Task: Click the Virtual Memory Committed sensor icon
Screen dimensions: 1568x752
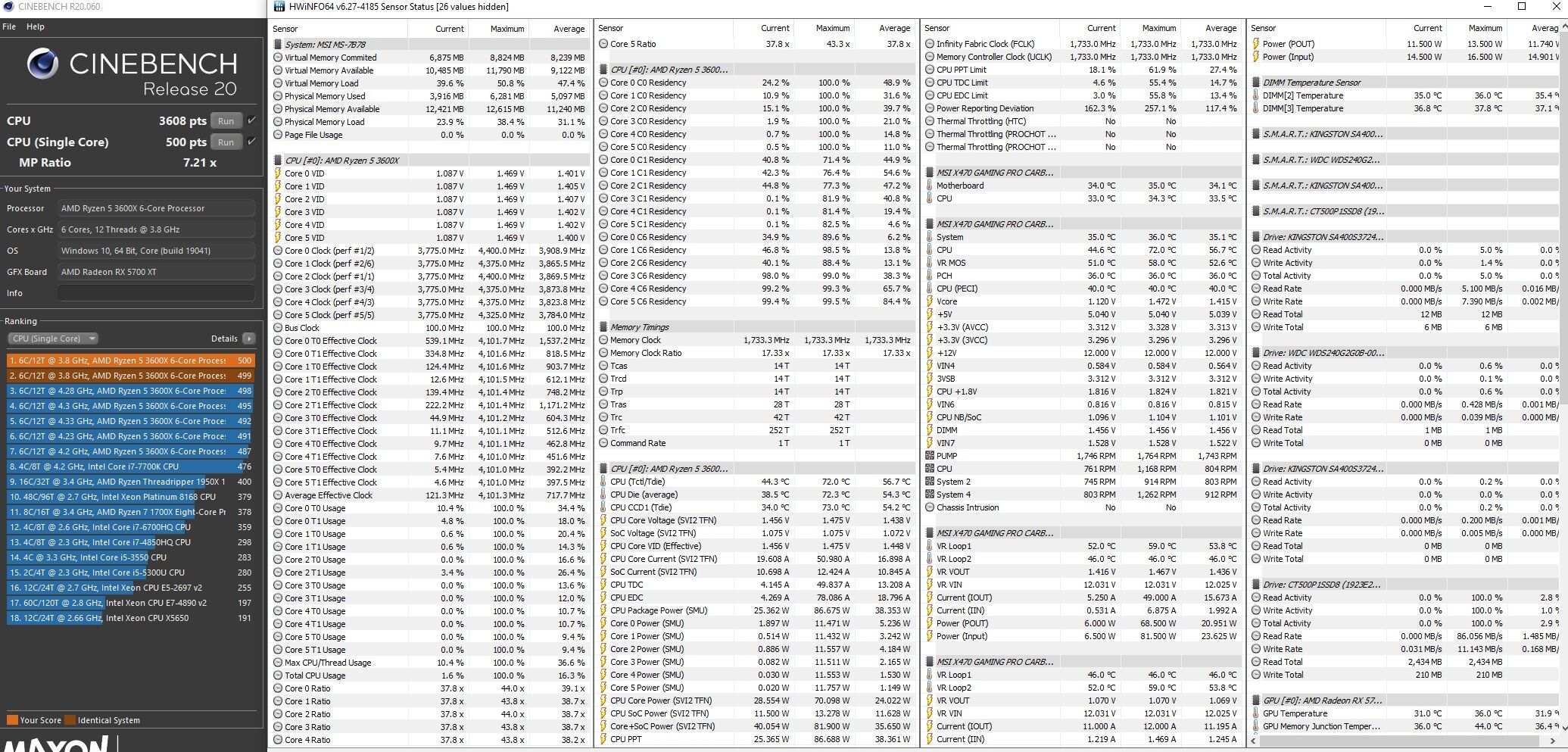Action: [278, 58]
